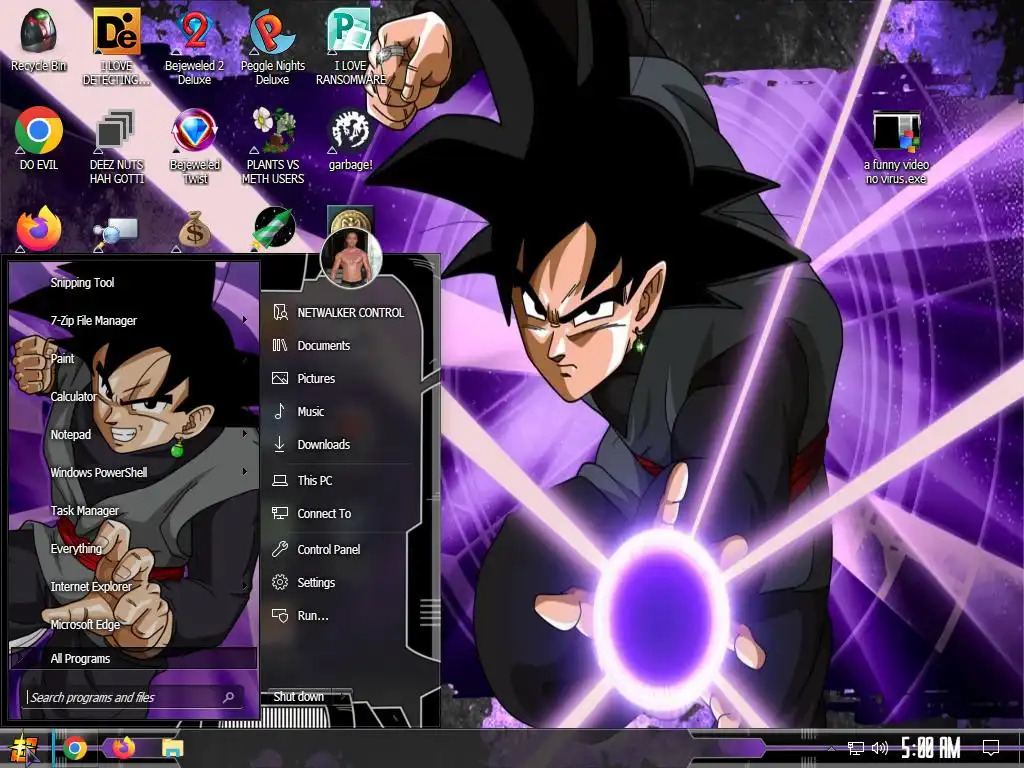Click the Shut down button

(x=298, y=697)
